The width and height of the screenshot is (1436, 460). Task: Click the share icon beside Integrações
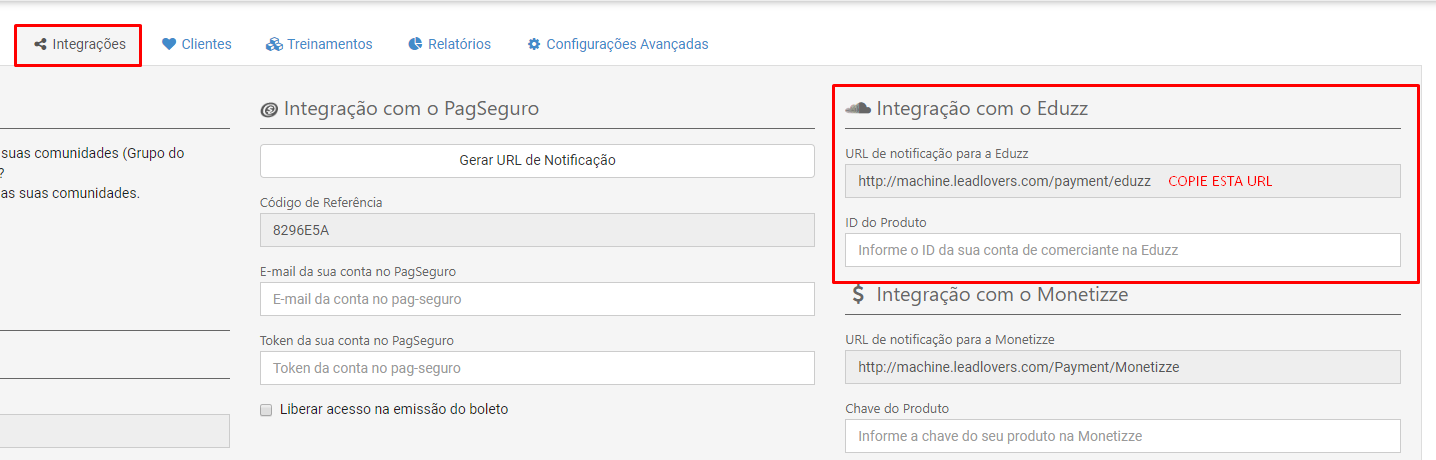(x=41, y=44)
